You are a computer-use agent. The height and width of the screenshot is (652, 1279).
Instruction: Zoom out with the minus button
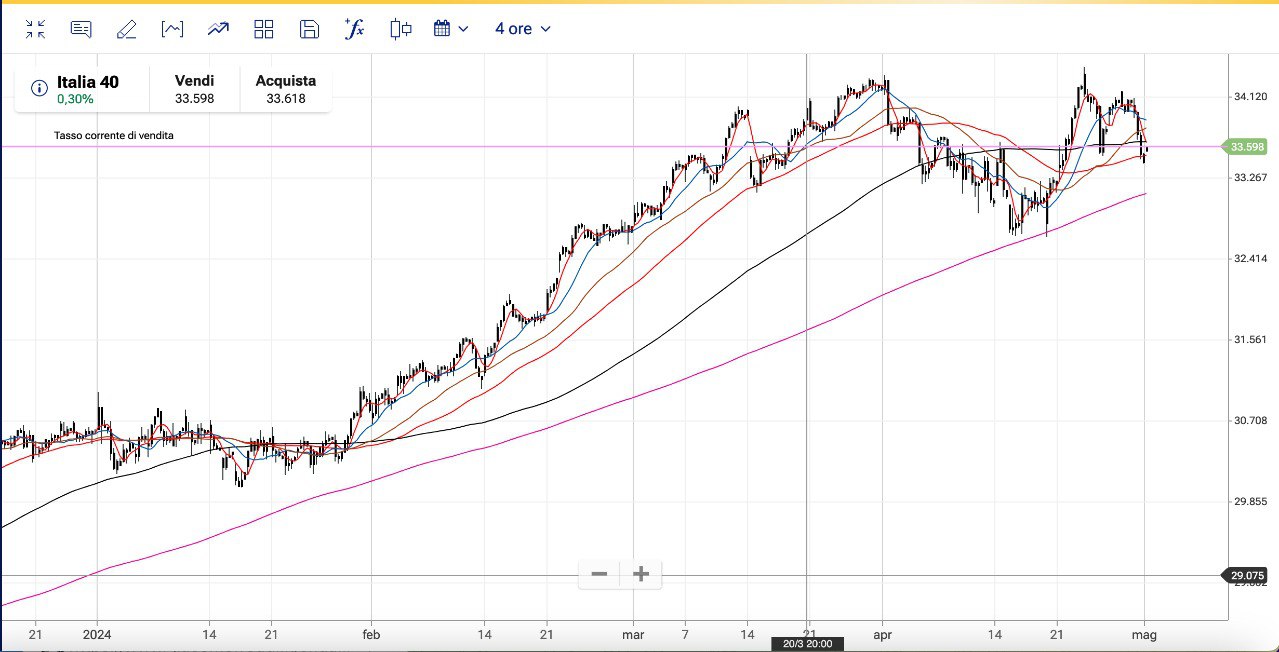point(599,574)
